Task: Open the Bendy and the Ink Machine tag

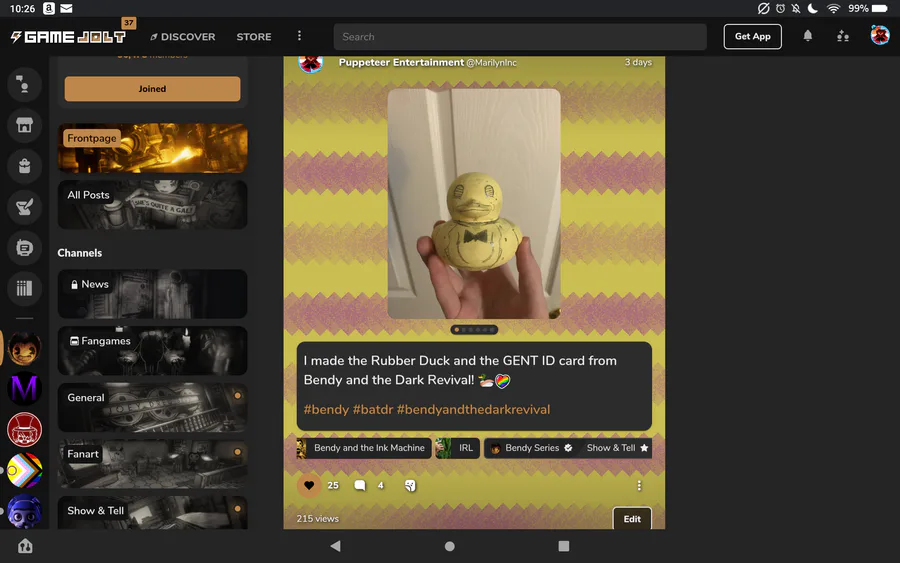Action: coord(363,448)
